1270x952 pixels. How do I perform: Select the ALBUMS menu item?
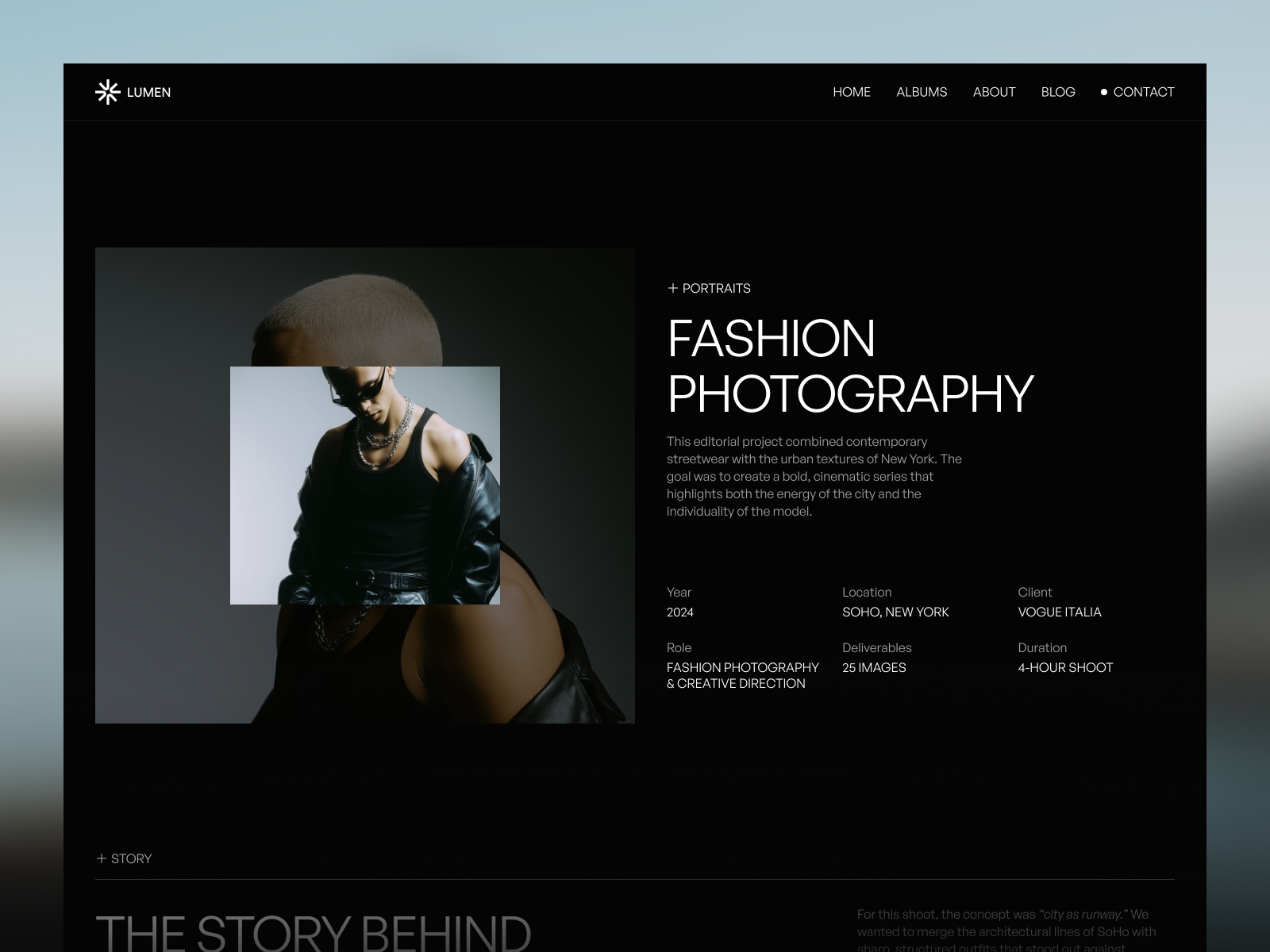point(922,92)
